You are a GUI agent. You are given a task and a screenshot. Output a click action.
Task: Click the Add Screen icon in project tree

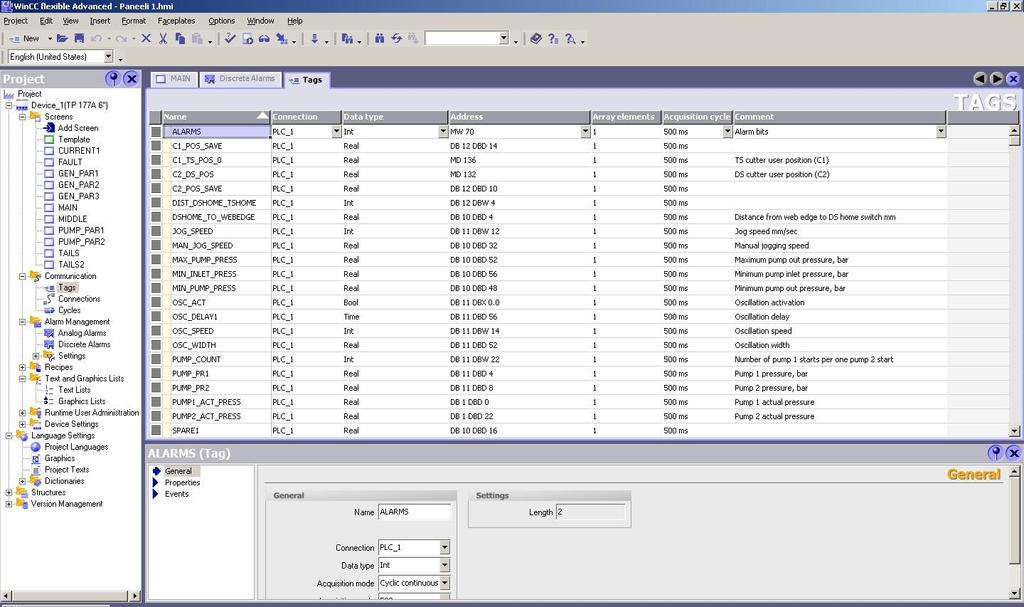[49, 128]
